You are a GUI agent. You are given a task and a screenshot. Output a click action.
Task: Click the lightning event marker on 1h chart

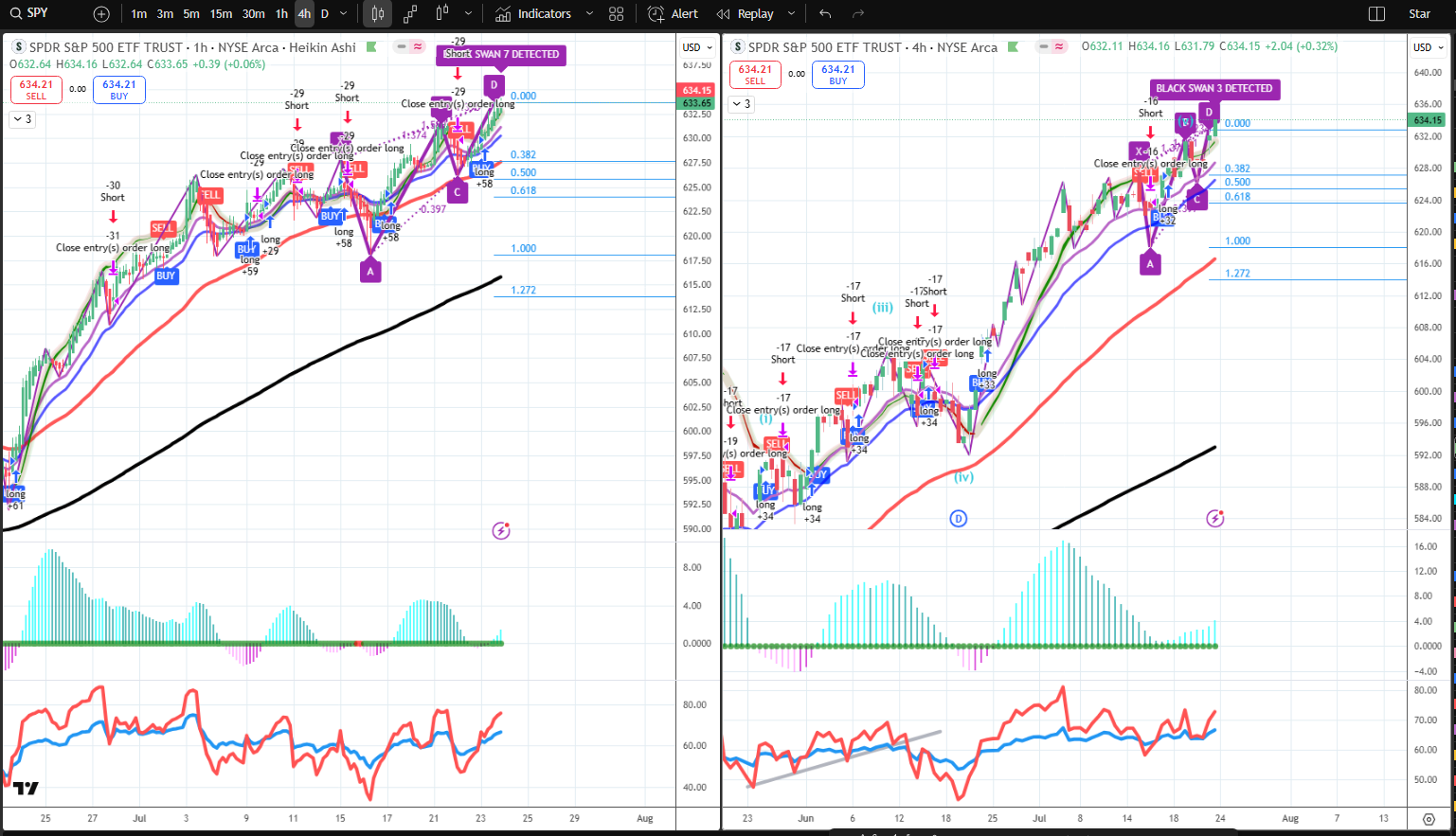501,531
